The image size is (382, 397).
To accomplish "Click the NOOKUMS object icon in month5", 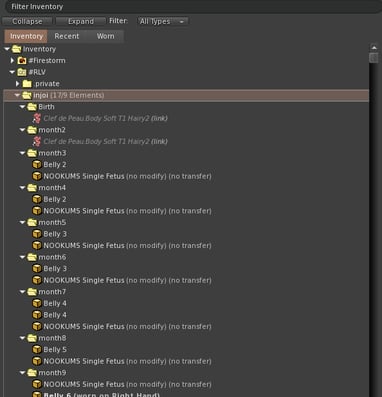I will coord(37,245).
